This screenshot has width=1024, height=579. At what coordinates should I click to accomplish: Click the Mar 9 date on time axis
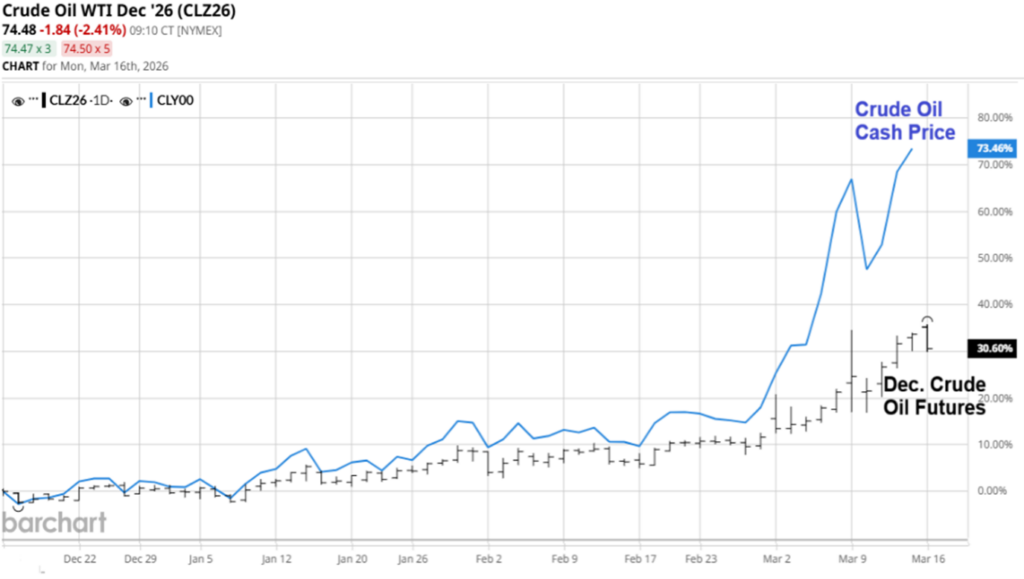tap(852, 560)
